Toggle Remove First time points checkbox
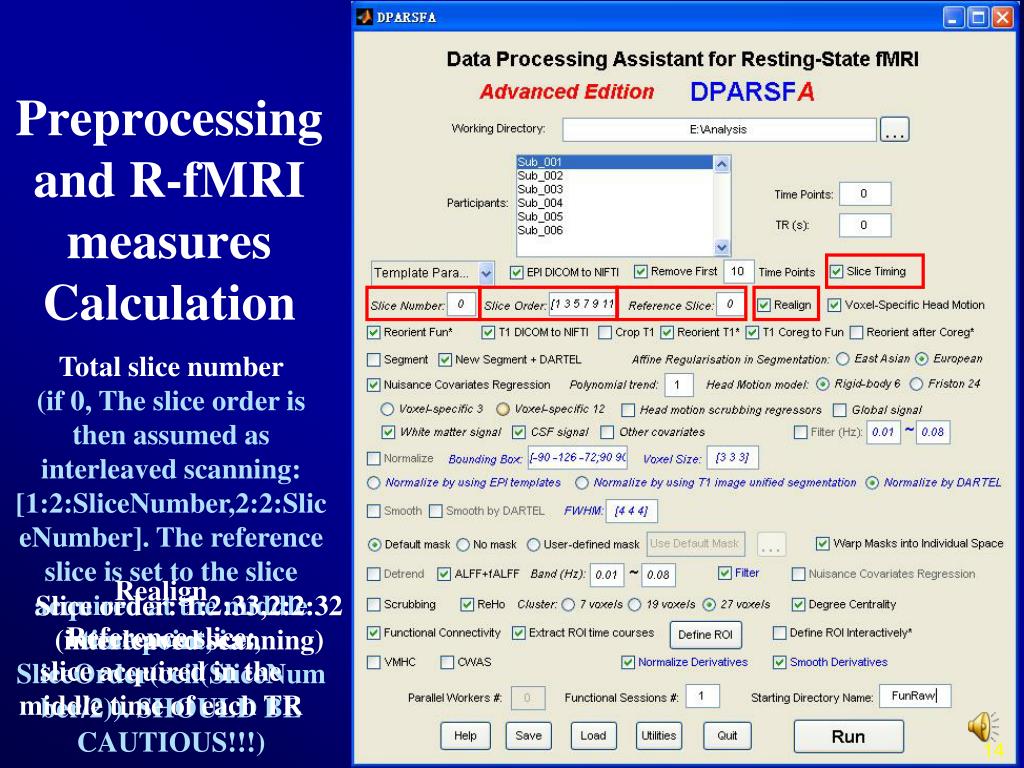Image resolution: width=1024 pixels, height=768 pixels. [x=640, y=271]
